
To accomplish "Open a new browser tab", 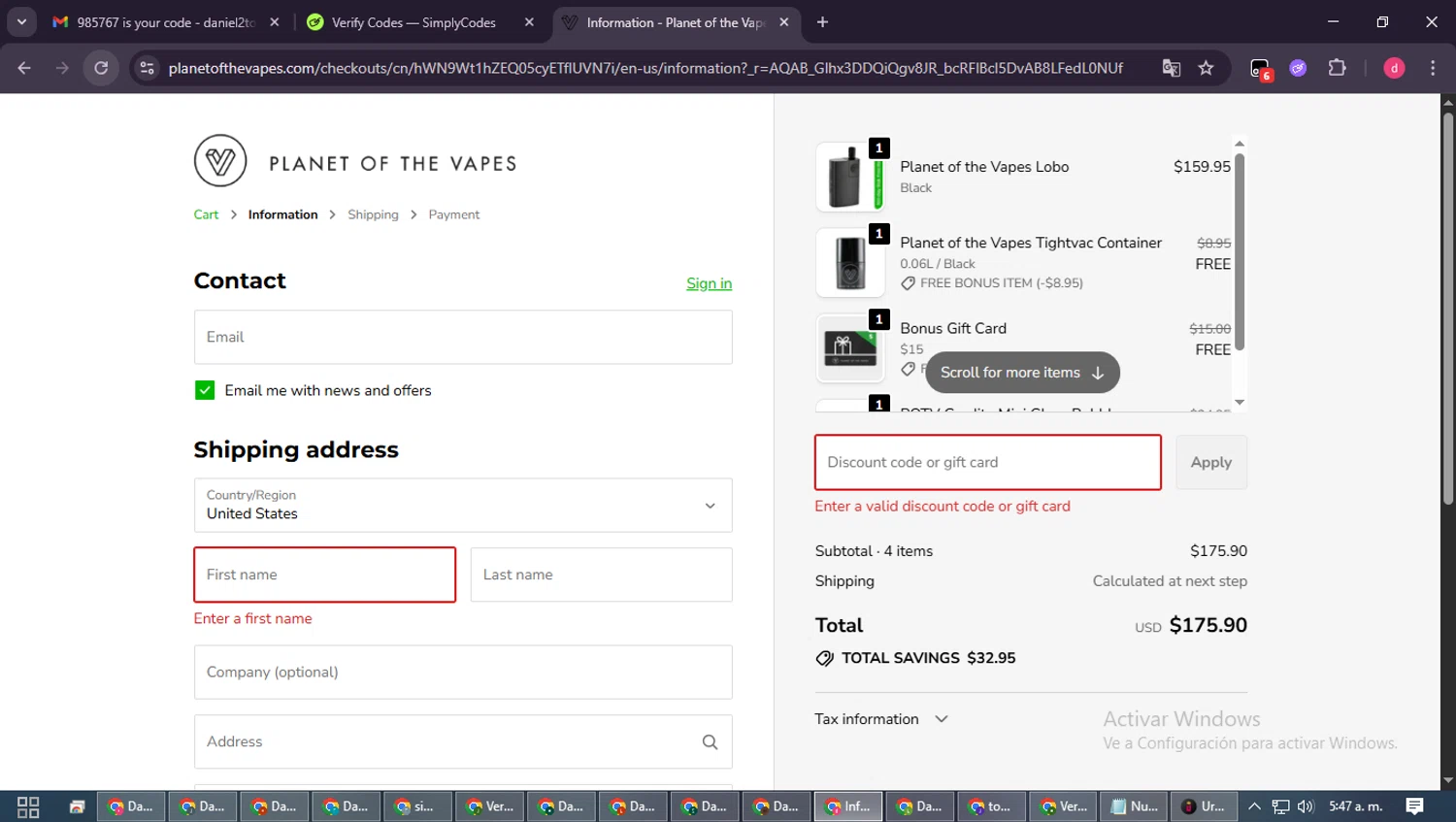I will [822, 22].
